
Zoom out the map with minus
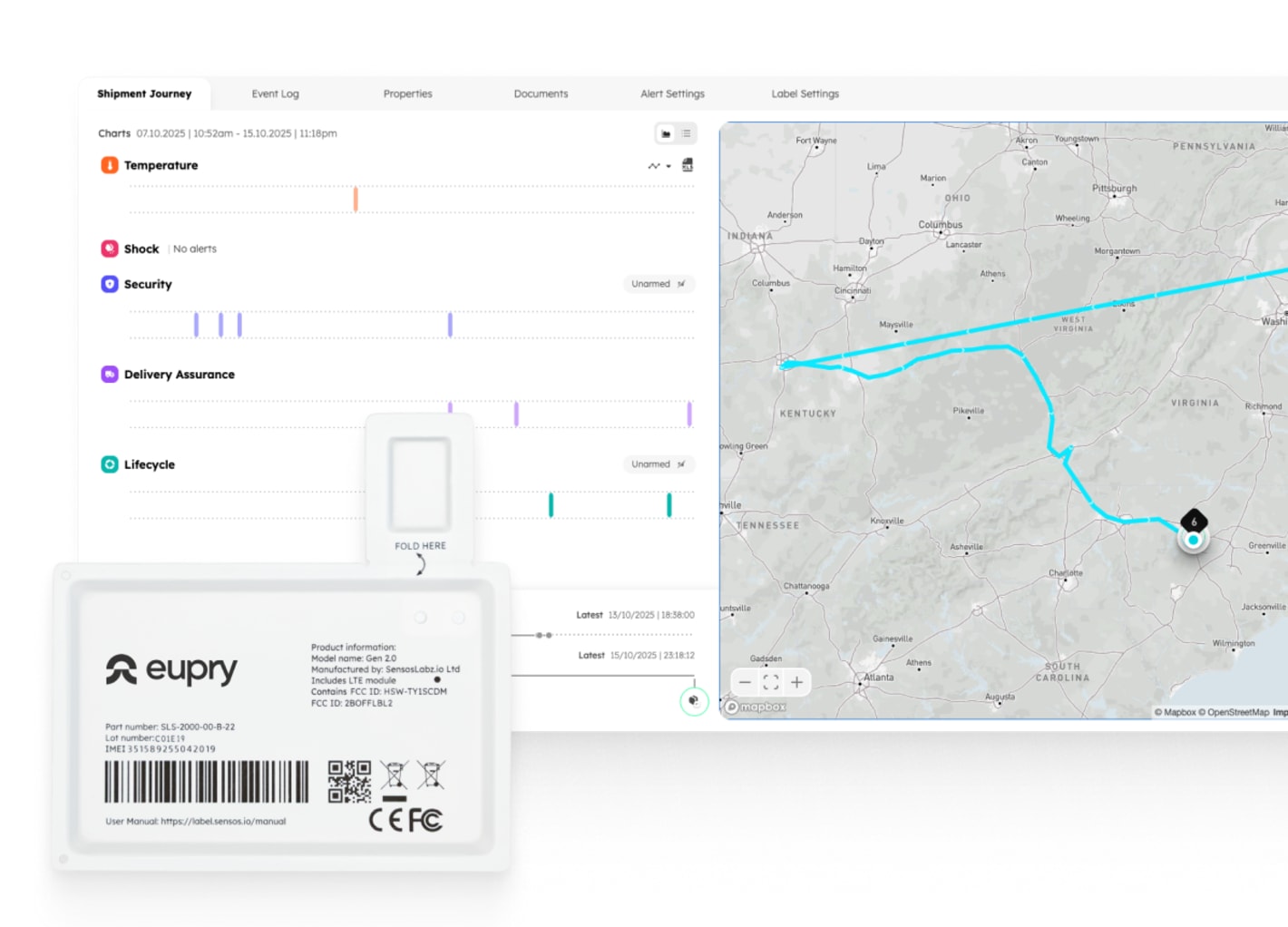coord(745,682)
